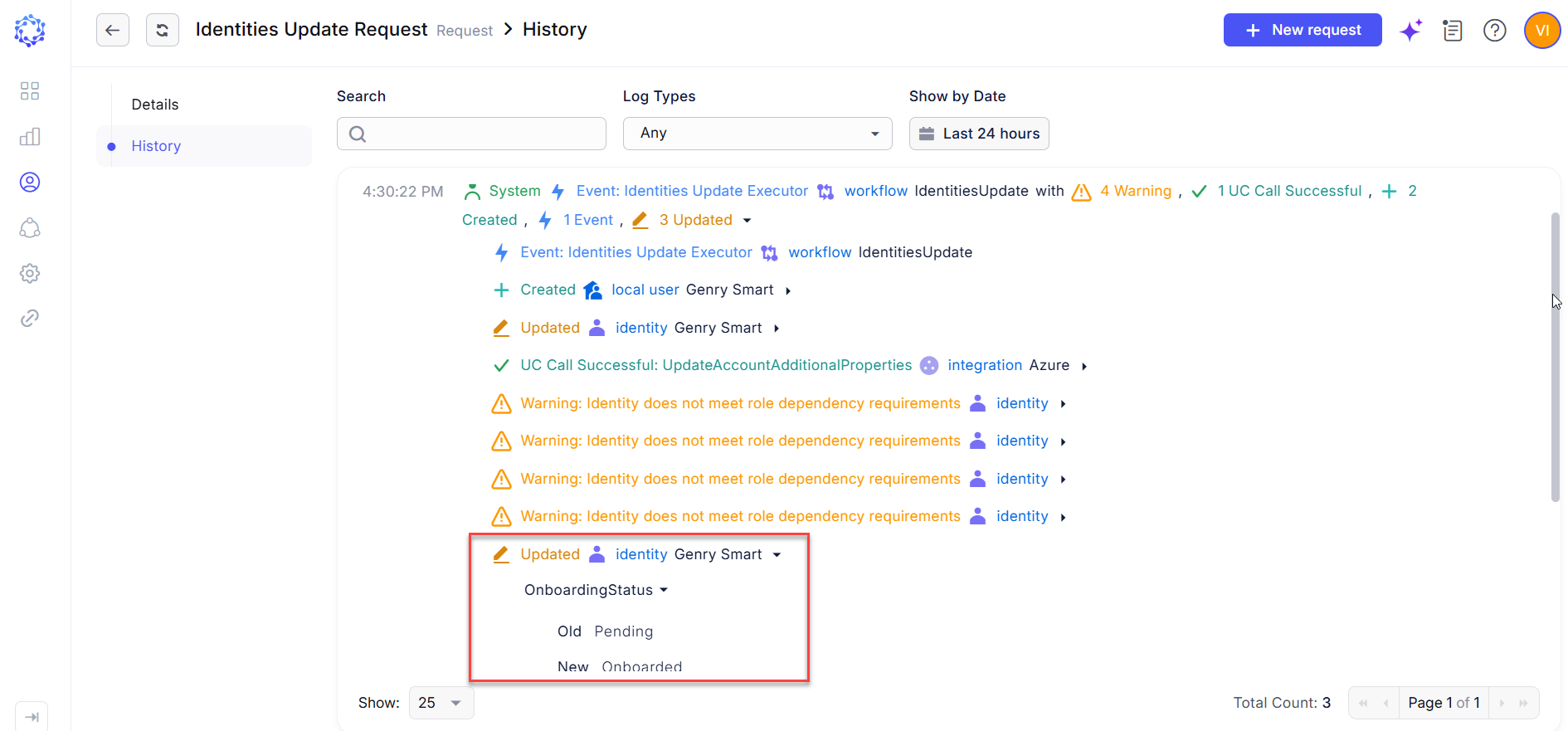Open the Last 24 hours date filter
This screenshot has height=731, width=1568.
[x=979, y=134]
